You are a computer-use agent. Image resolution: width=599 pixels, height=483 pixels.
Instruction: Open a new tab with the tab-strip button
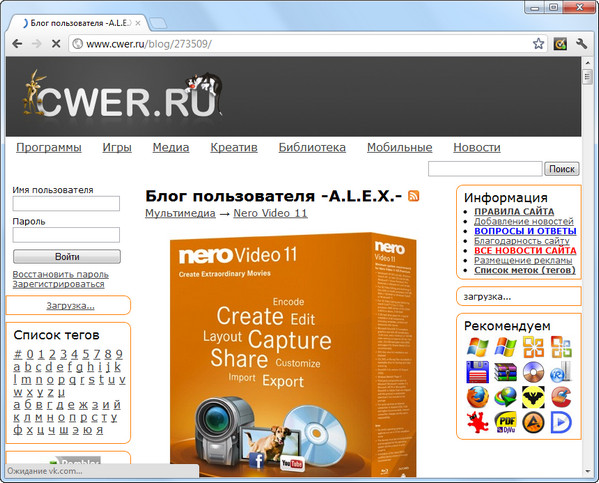(158, 24)
